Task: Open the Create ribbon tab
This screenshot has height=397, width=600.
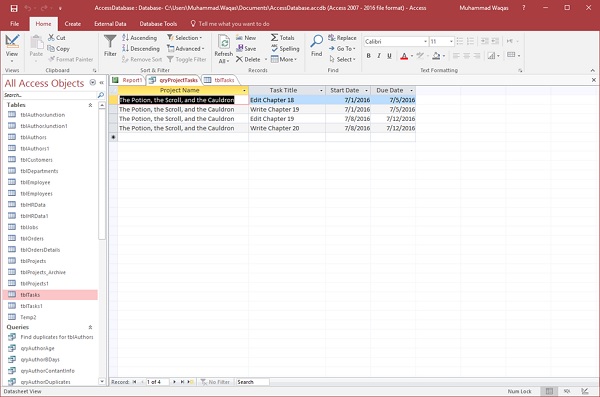Action: tap(73, 24)
